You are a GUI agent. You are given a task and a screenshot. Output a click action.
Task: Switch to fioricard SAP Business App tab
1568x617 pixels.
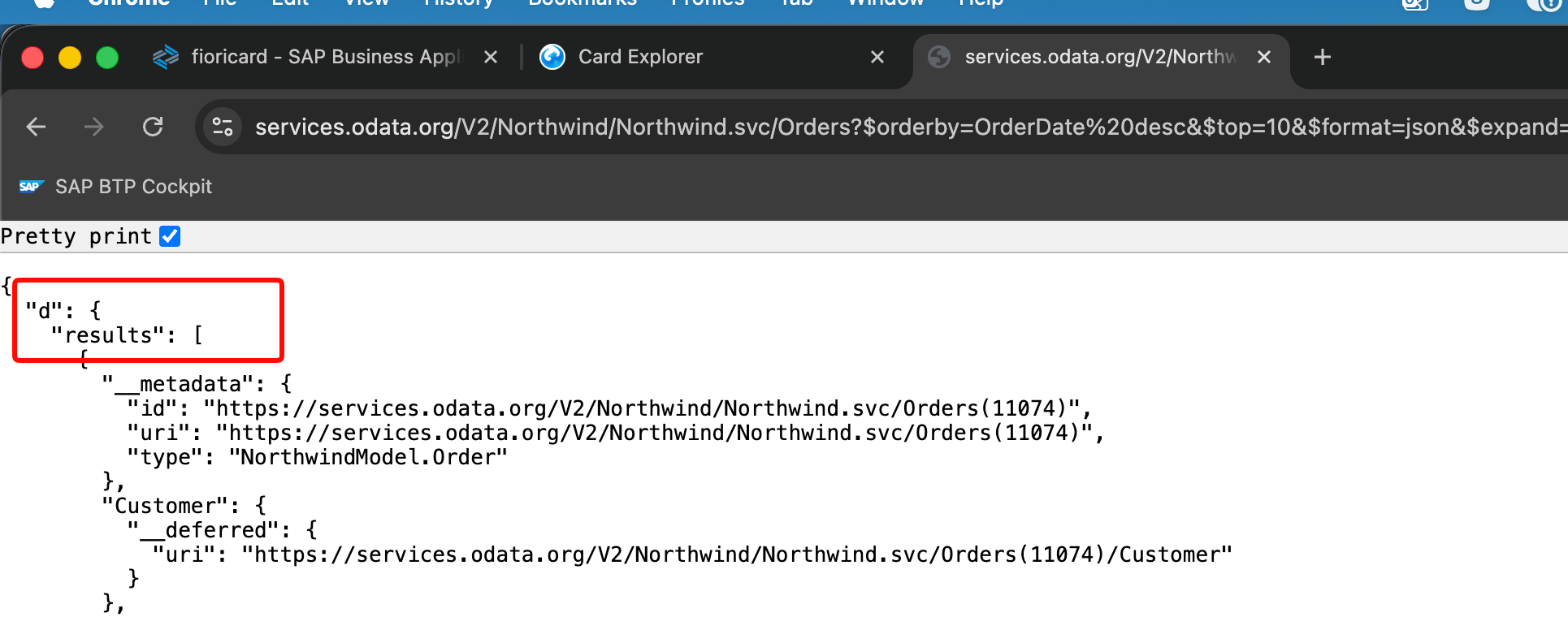pos(325,57)
